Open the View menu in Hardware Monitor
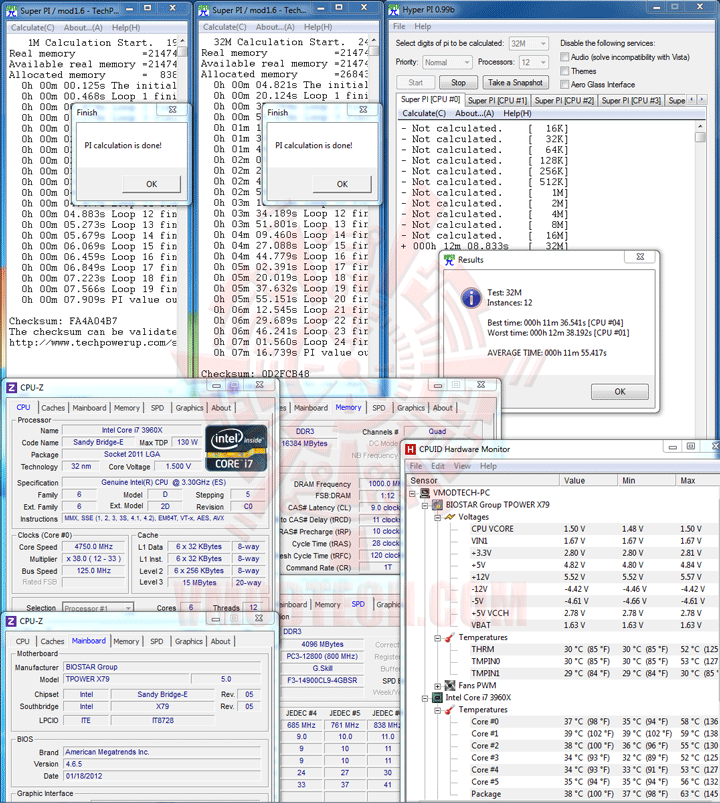This screenshot has height=803, width=720. tap(462, 466)
